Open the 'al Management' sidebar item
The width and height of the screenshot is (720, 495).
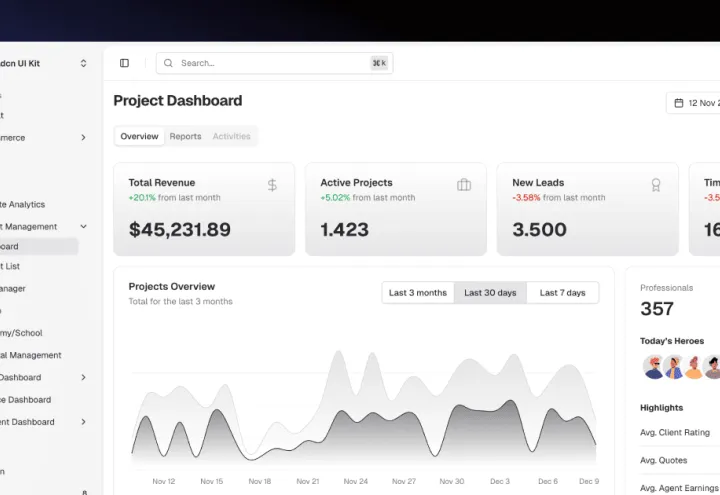pyautogui.click(x=31, y=355)
